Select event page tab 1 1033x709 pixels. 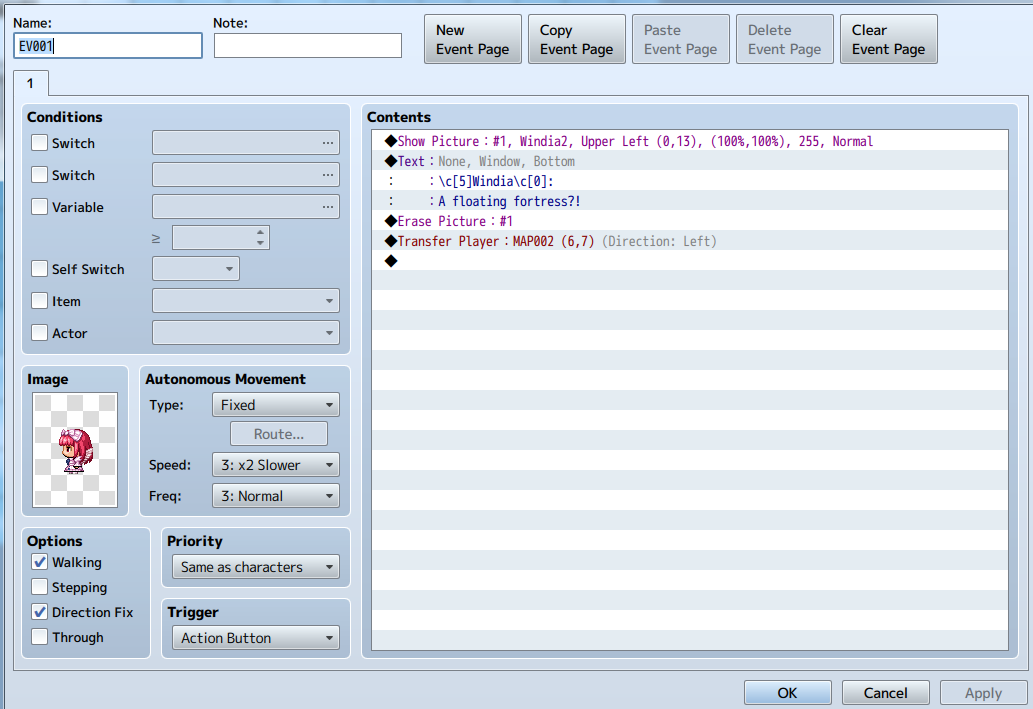30,84
